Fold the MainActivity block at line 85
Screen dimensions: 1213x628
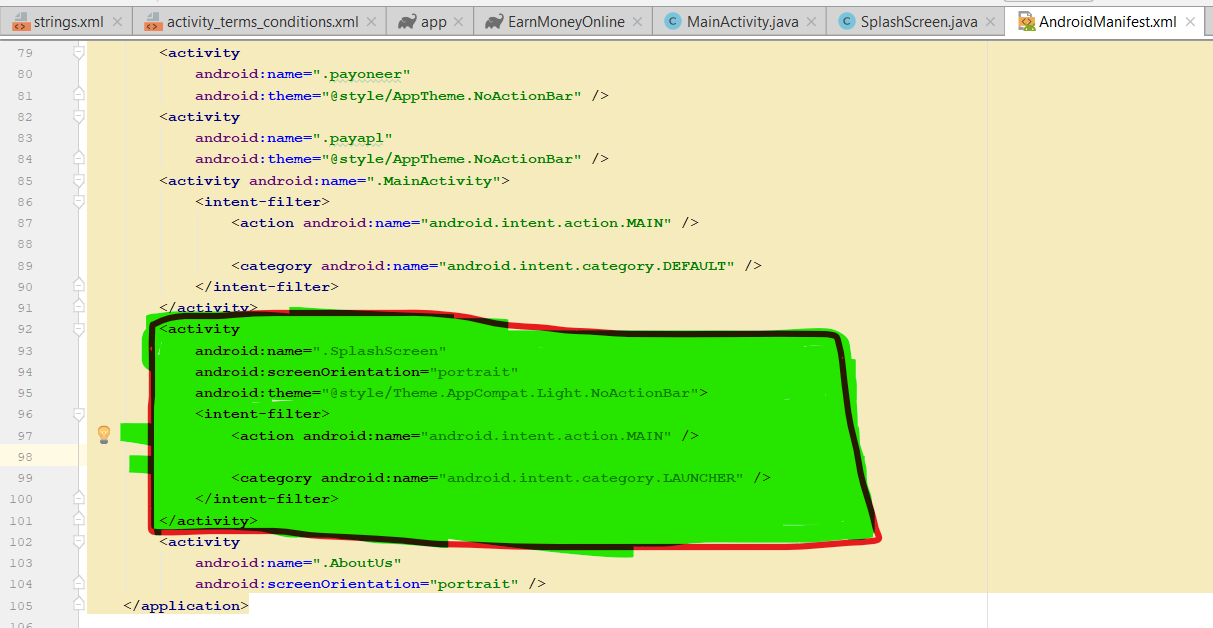point(79,181)
